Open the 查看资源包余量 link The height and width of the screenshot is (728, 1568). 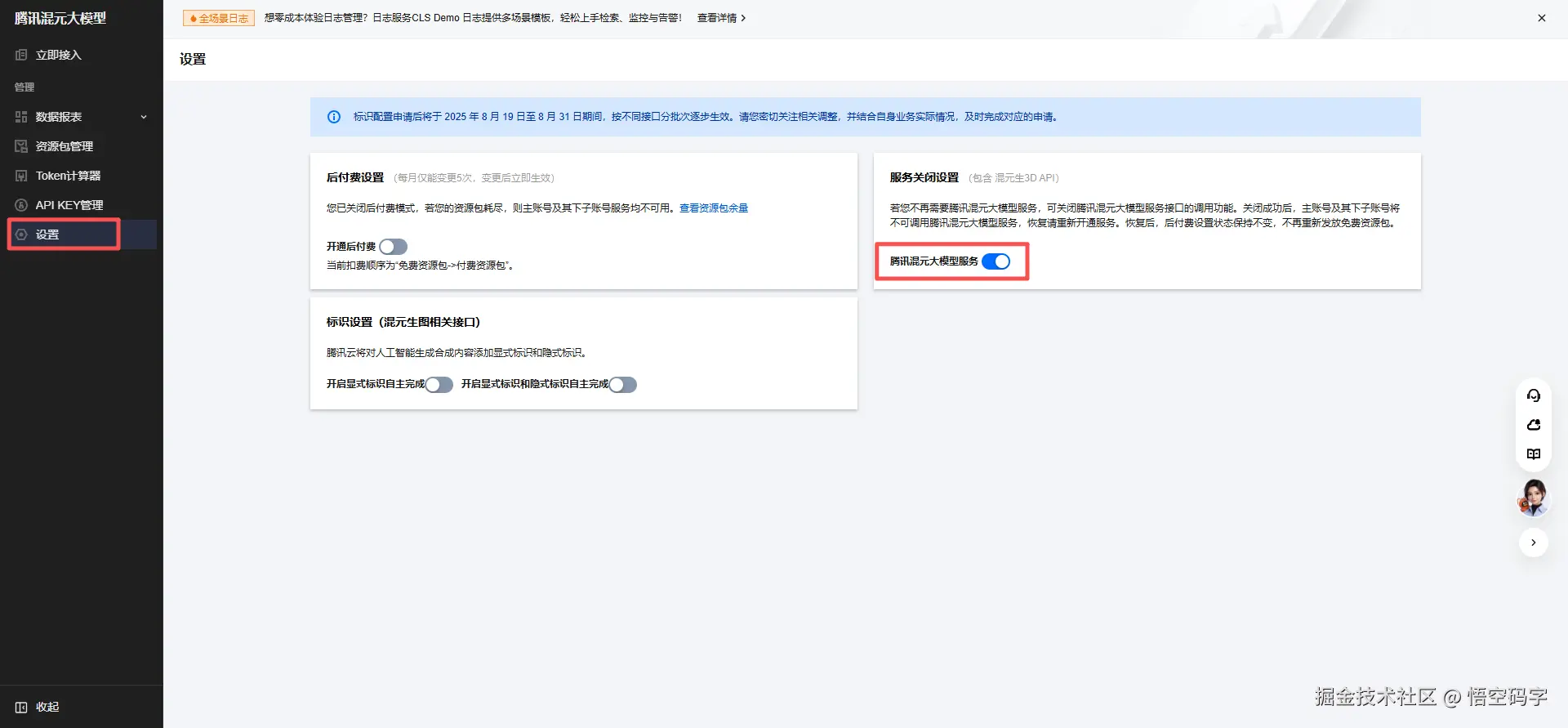(714, 208)
